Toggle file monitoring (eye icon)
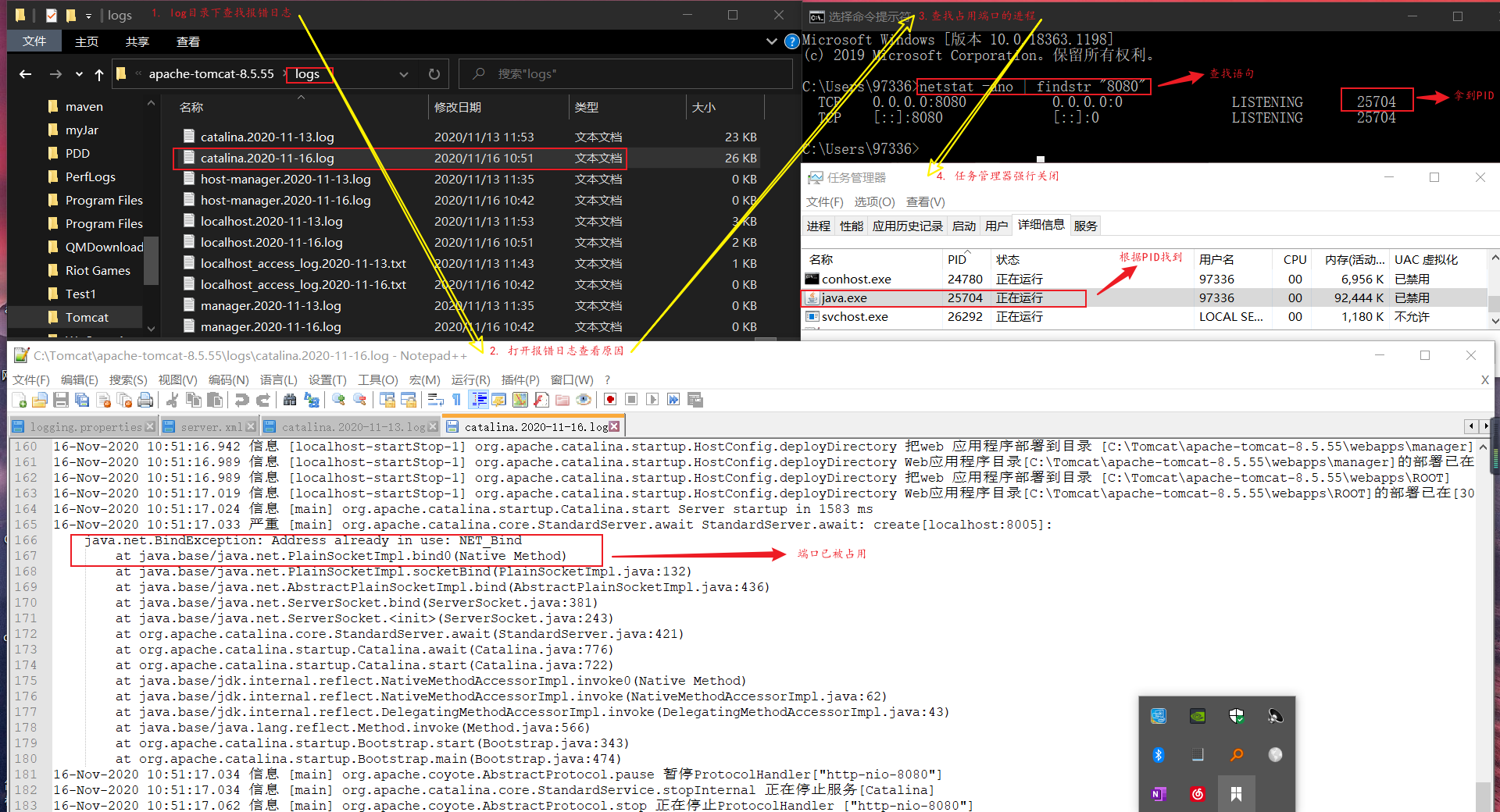This screenshot has width=1500, height=812. (x=584, y=400)
